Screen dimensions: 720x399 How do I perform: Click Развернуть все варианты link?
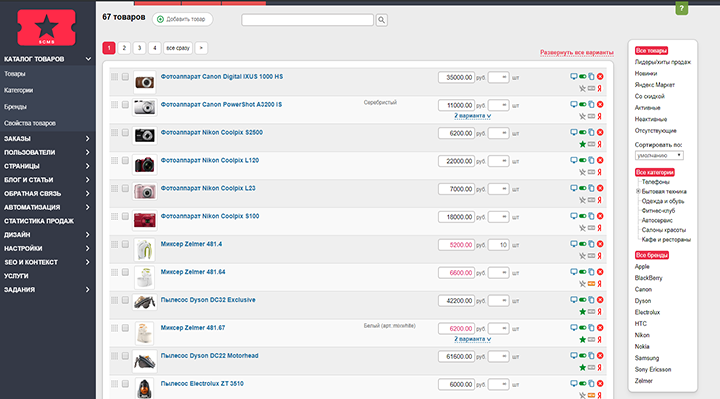(577, 52)
